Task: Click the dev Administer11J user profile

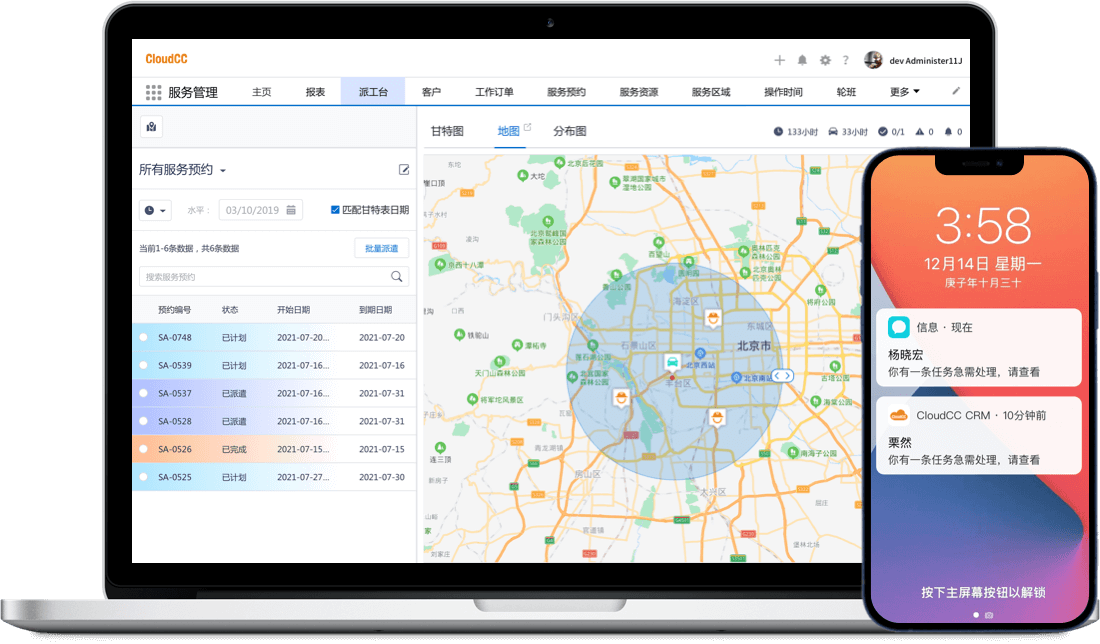Action: pos(913,60)
